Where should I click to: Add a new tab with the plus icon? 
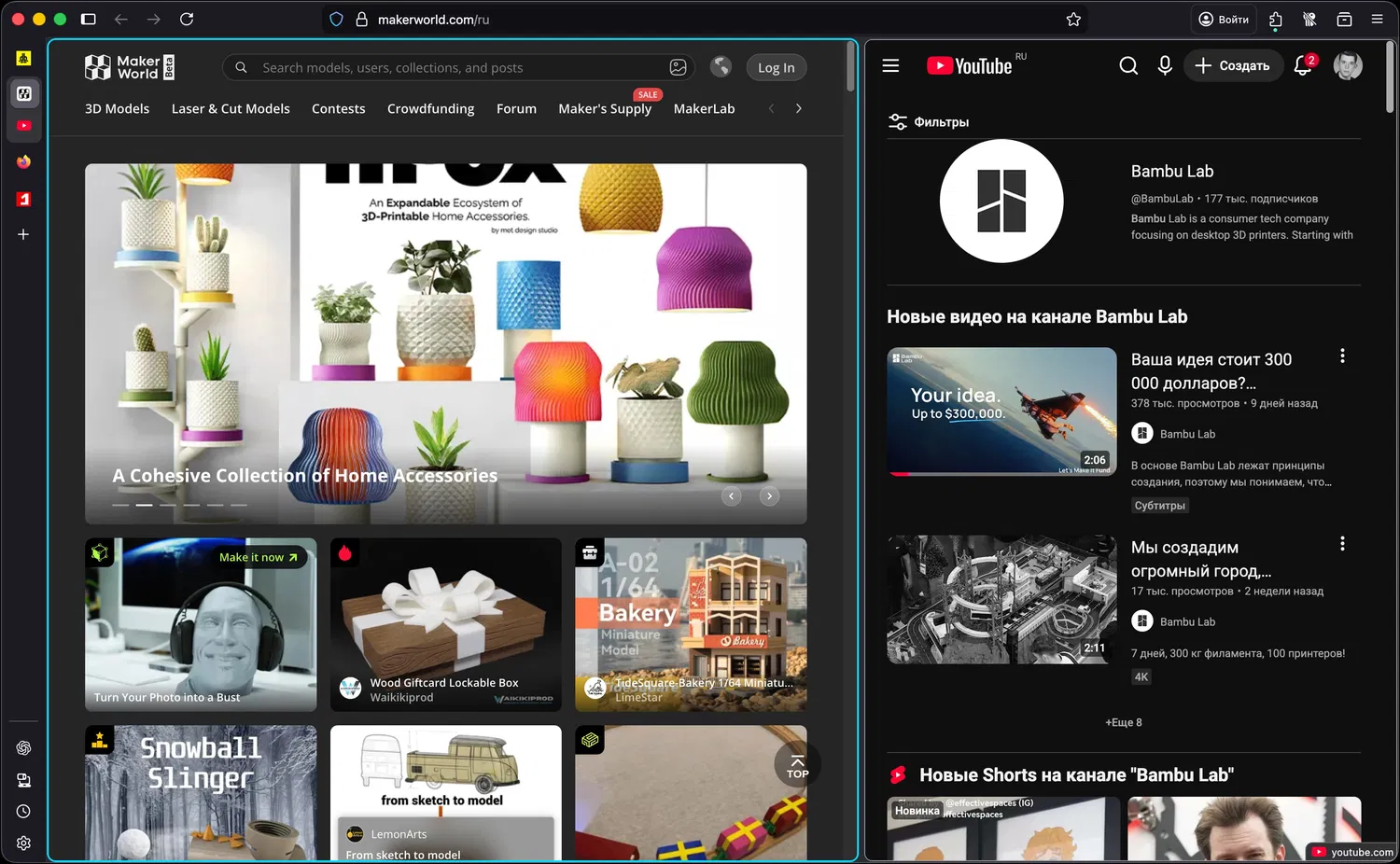coord(24,234)
